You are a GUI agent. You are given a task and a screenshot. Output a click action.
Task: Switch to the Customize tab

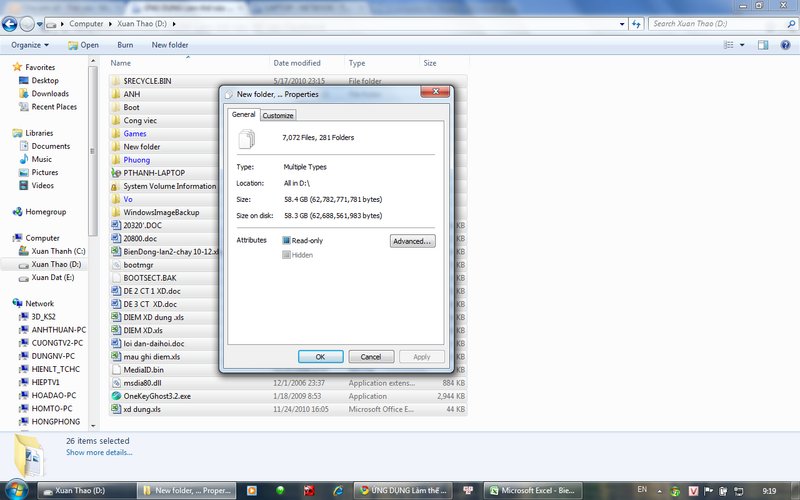(278, 116)
